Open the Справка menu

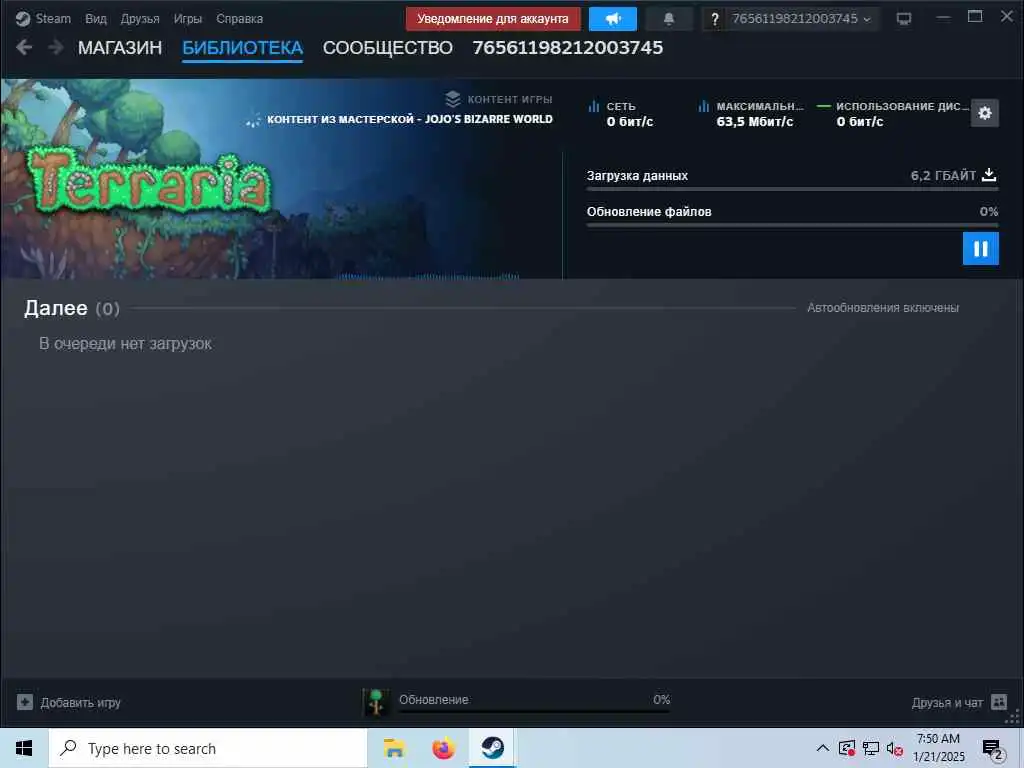[x=239, y=18]
